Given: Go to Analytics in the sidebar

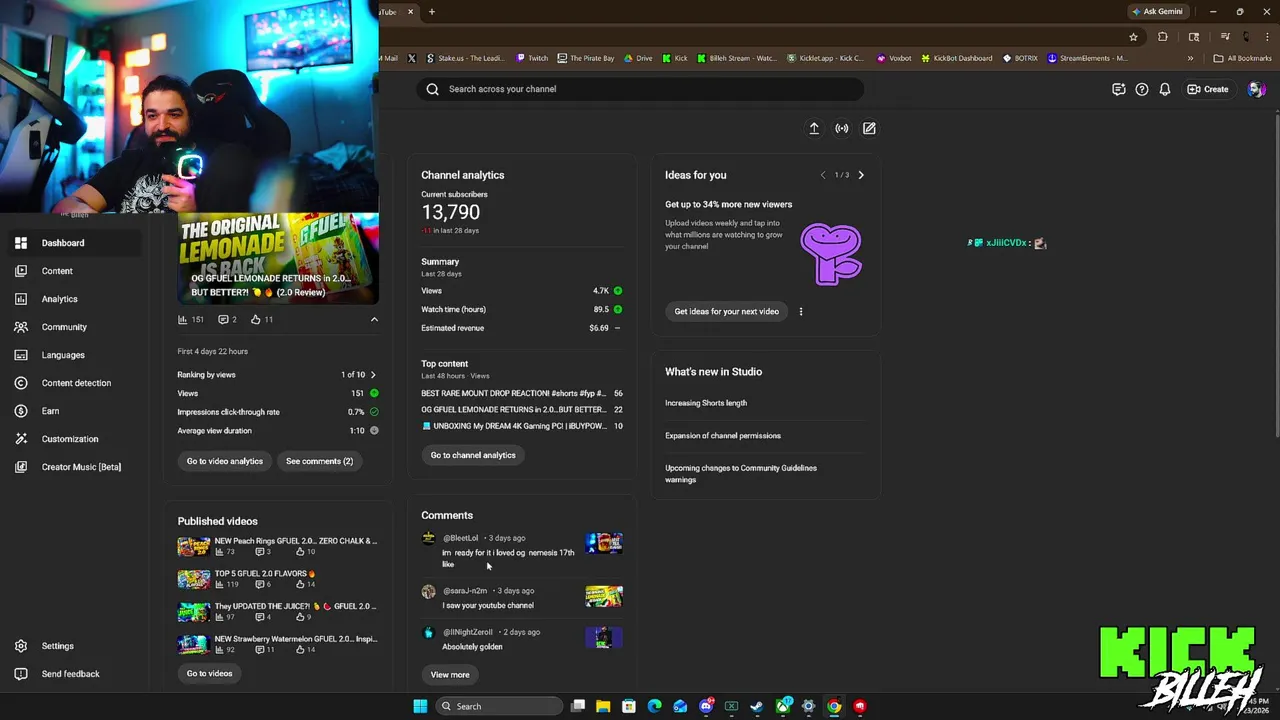Looking at the screenshot, I should pos(70,299).
